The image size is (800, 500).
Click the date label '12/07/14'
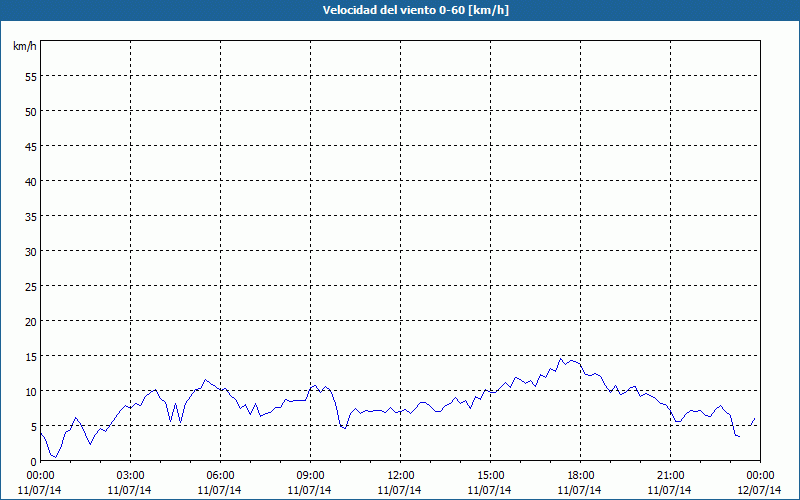[760, 490]
